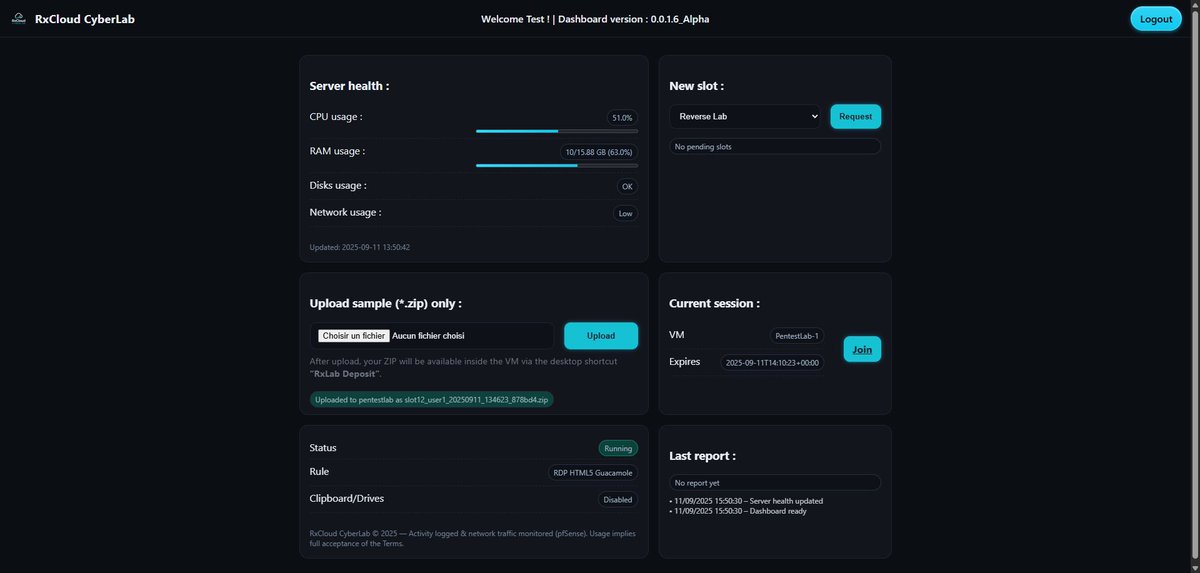Click the RDP HTML5 Guacamole rule badge
Screen dimensions: 1200x573
(x=593, y=473)
